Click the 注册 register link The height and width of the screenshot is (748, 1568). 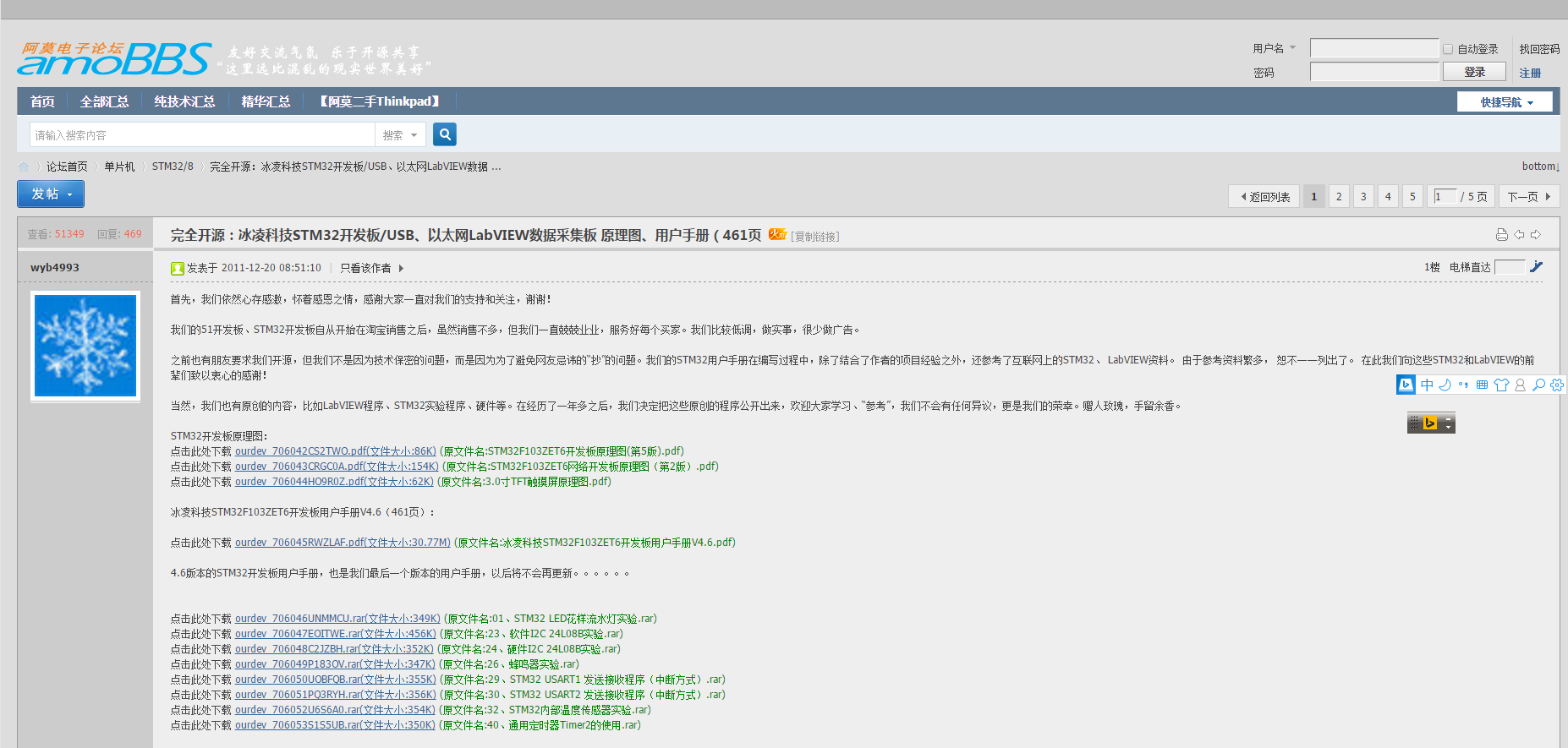1530,73
